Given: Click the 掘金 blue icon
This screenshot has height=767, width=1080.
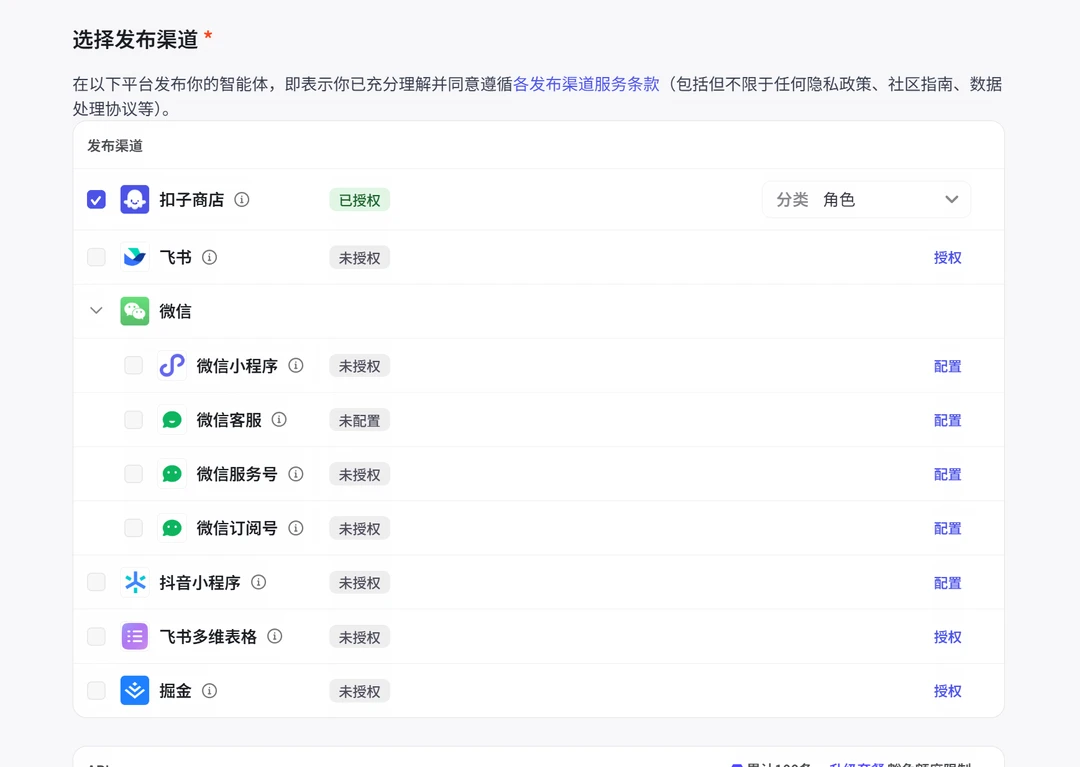Looking at the screenshot, I should pos(134,691).
